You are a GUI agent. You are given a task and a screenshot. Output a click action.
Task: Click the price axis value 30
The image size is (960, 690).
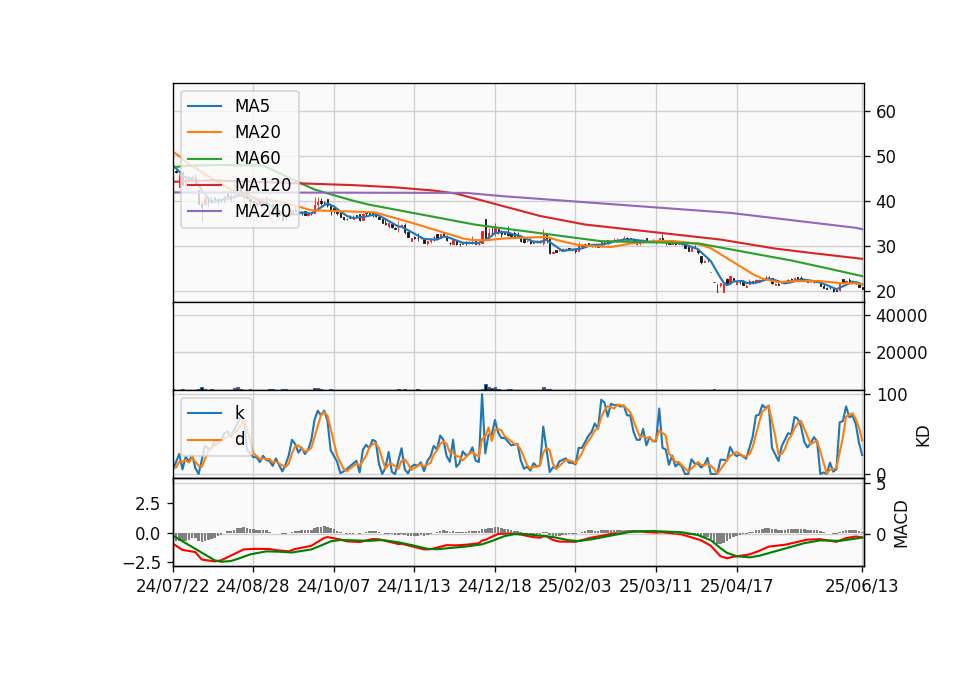pyautogui.click(x=885, y=247)
